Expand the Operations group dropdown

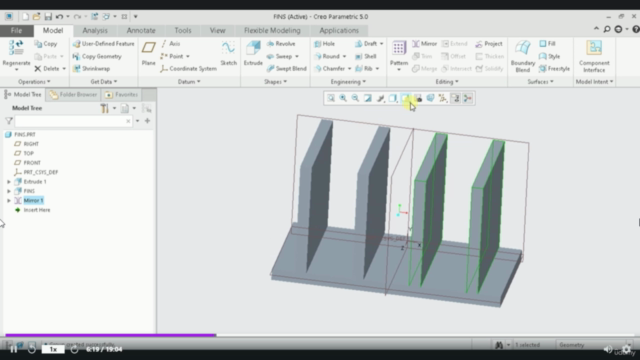coord(34,82)
